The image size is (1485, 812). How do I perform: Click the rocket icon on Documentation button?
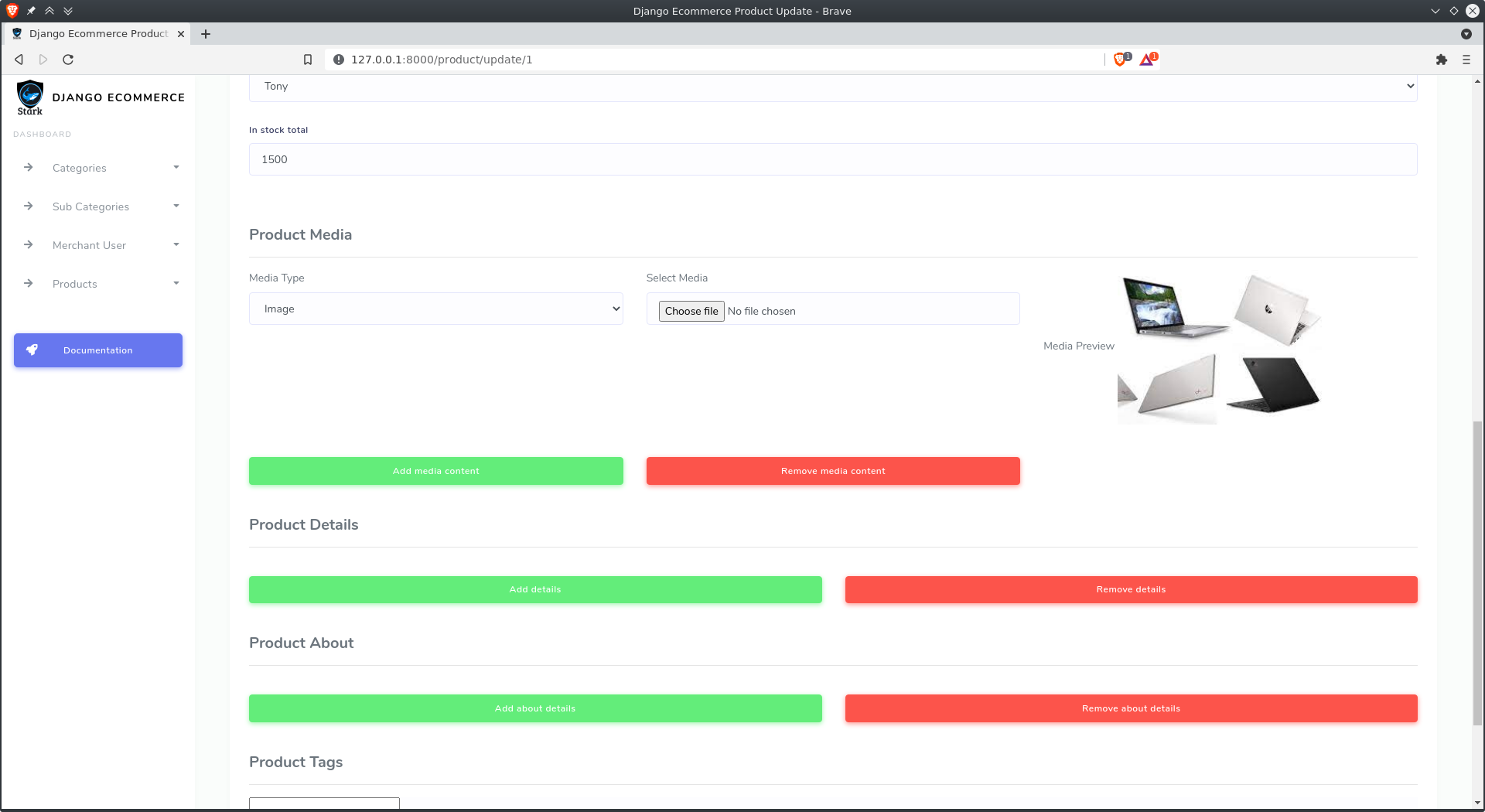pyautogui.click(x=32, y=350)
